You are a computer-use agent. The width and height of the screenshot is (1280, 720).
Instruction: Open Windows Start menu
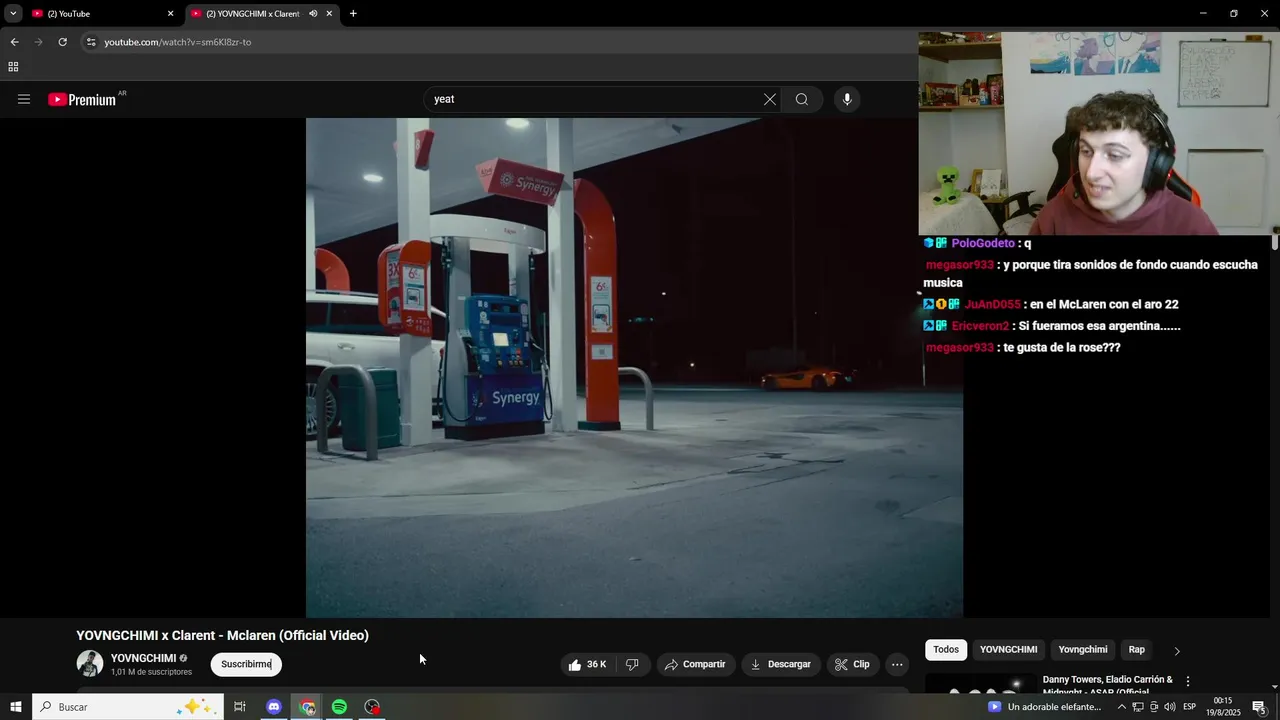click(x=15, y=707)
